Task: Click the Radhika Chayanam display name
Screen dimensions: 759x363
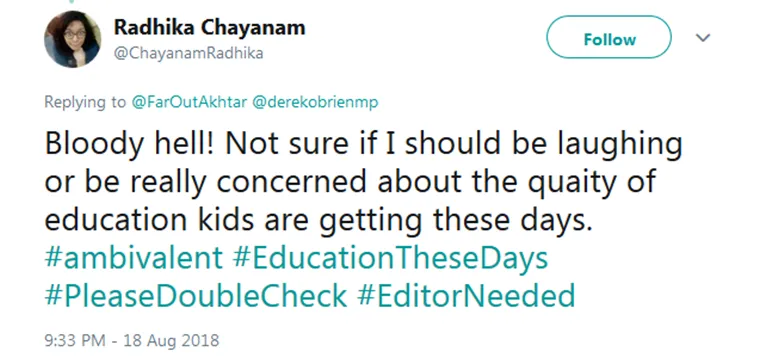Action: click(x=209, y=28)
